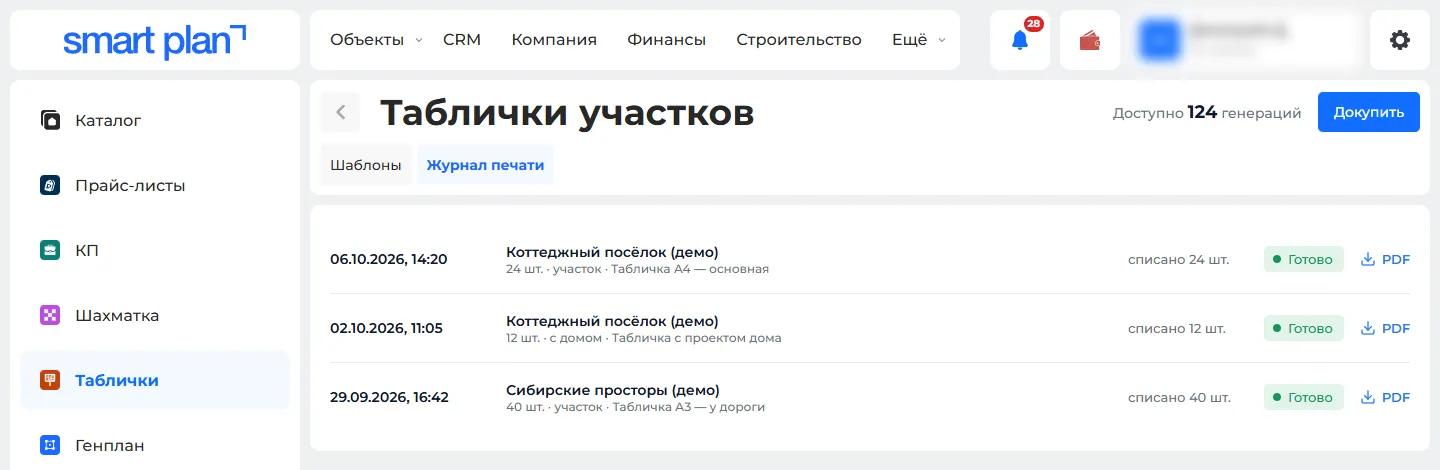
Task: Click the text списано 12 шт.
Action: click(x=1177, y=328)
